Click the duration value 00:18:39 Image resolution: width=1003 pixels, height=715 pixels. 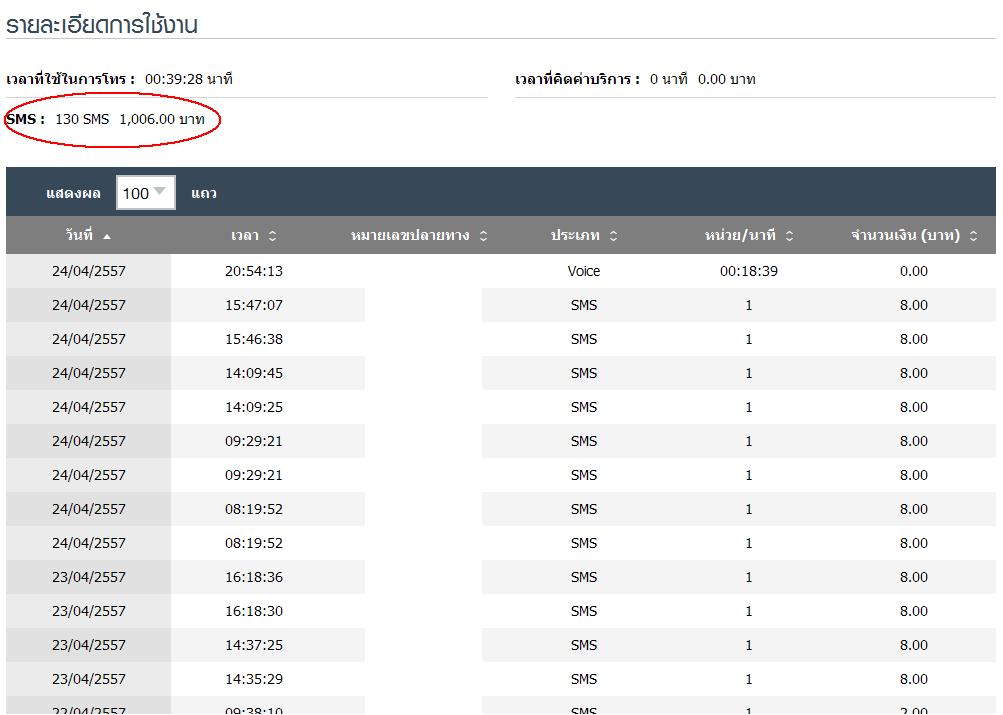coord(748,271)
